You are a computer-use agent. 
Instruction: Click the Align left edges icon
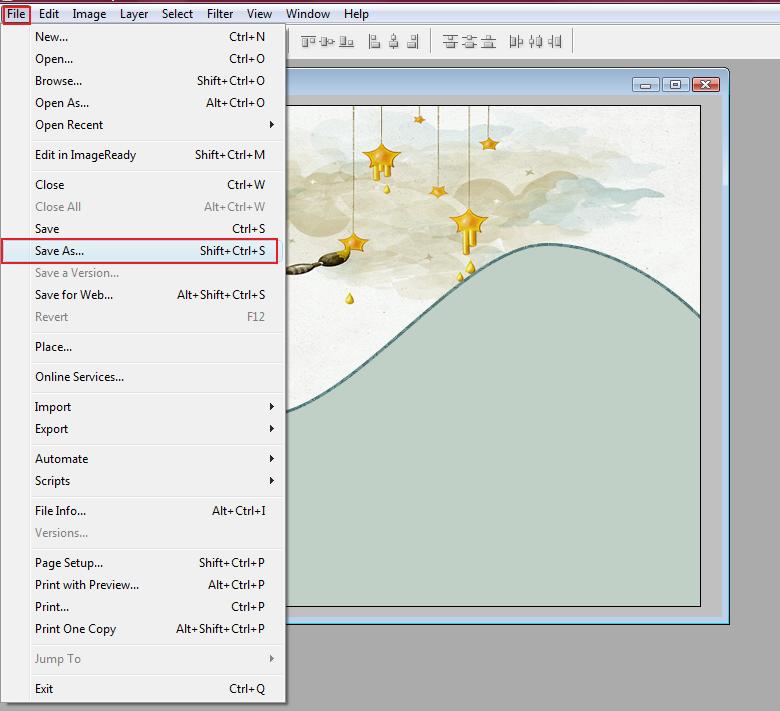click(x=375, y=41)
